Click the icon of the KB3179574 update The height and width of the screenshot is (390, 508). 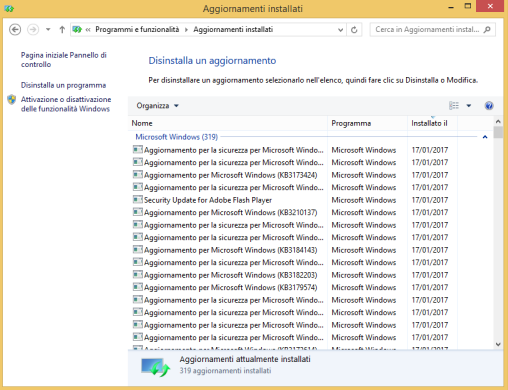click(x=138, y=287)
